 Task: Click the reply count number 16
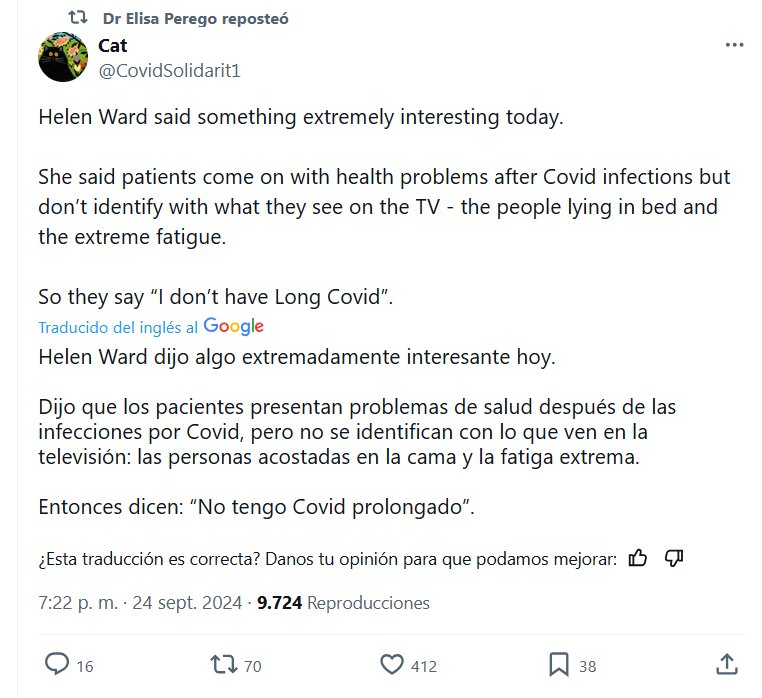coord(85,666)
